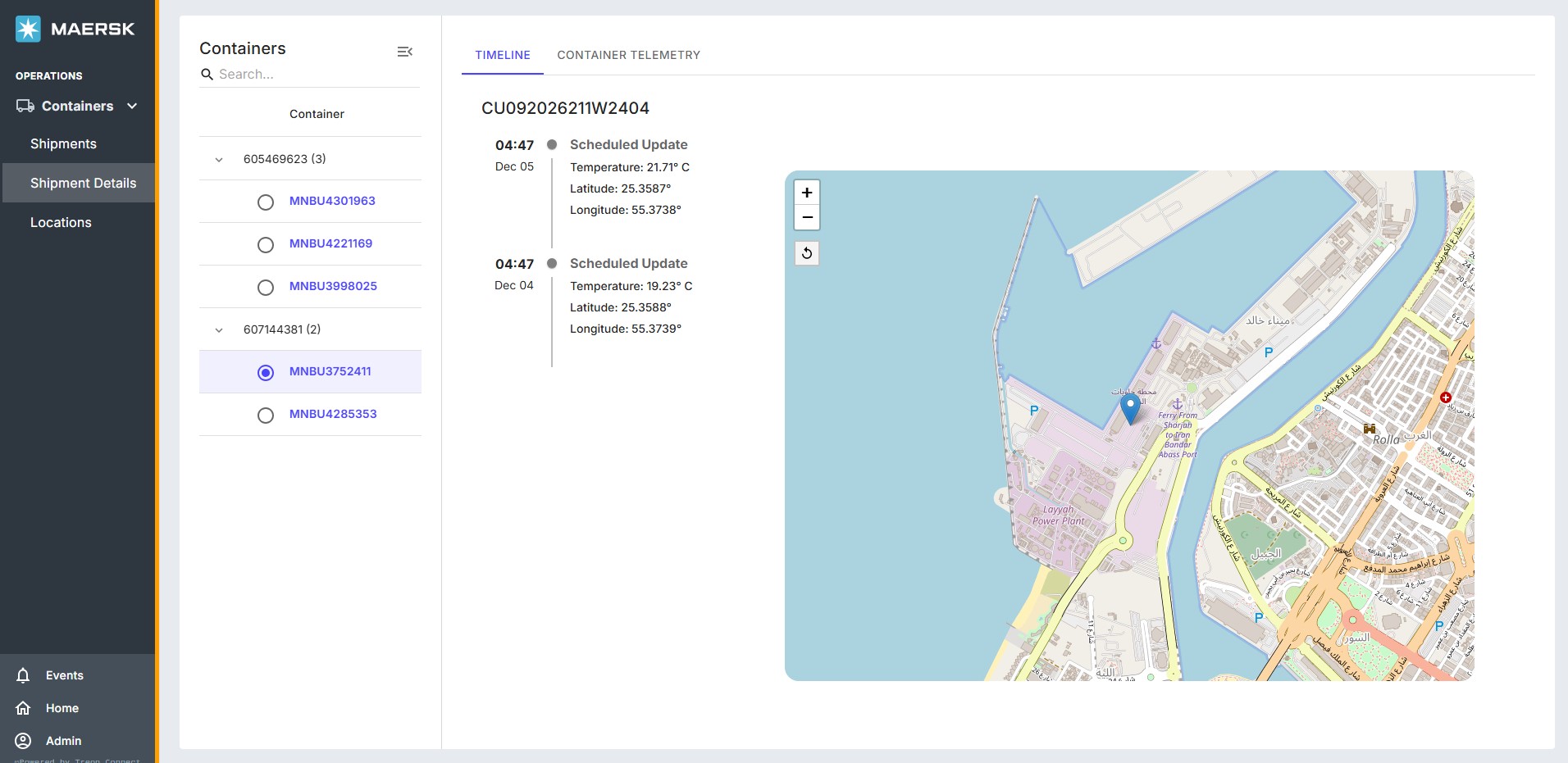Open the Shipments page
The image size is (1568, 763).
[x=63, y=143]
